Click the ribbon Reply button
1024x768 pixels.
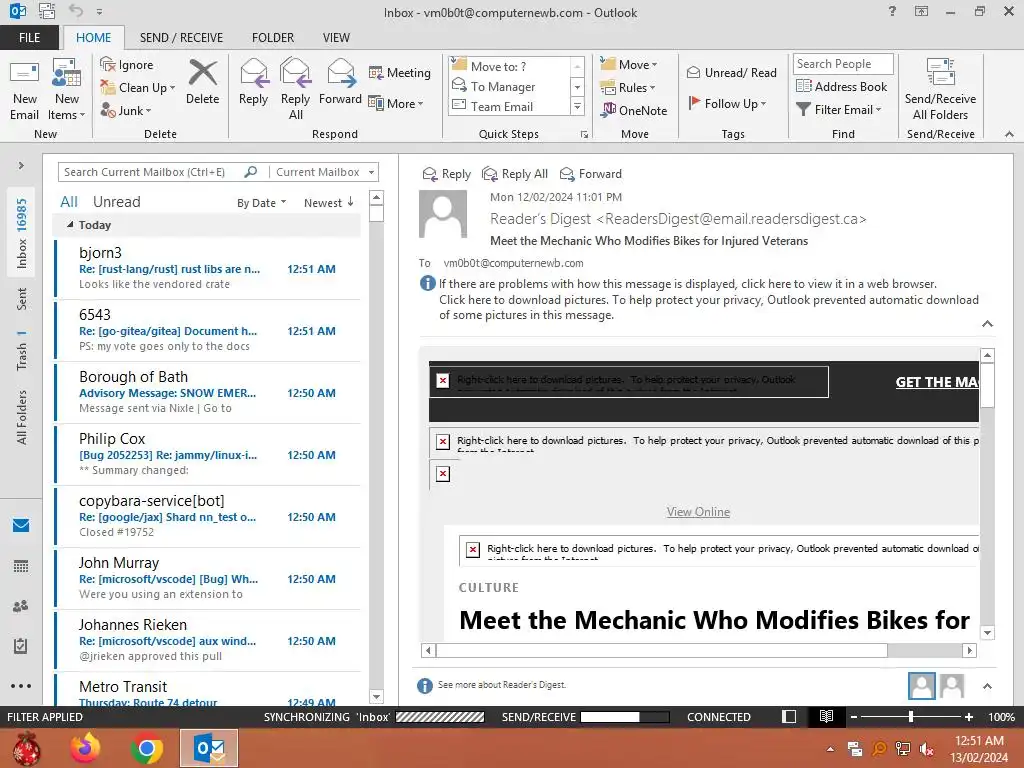click(x=253, y=83)
